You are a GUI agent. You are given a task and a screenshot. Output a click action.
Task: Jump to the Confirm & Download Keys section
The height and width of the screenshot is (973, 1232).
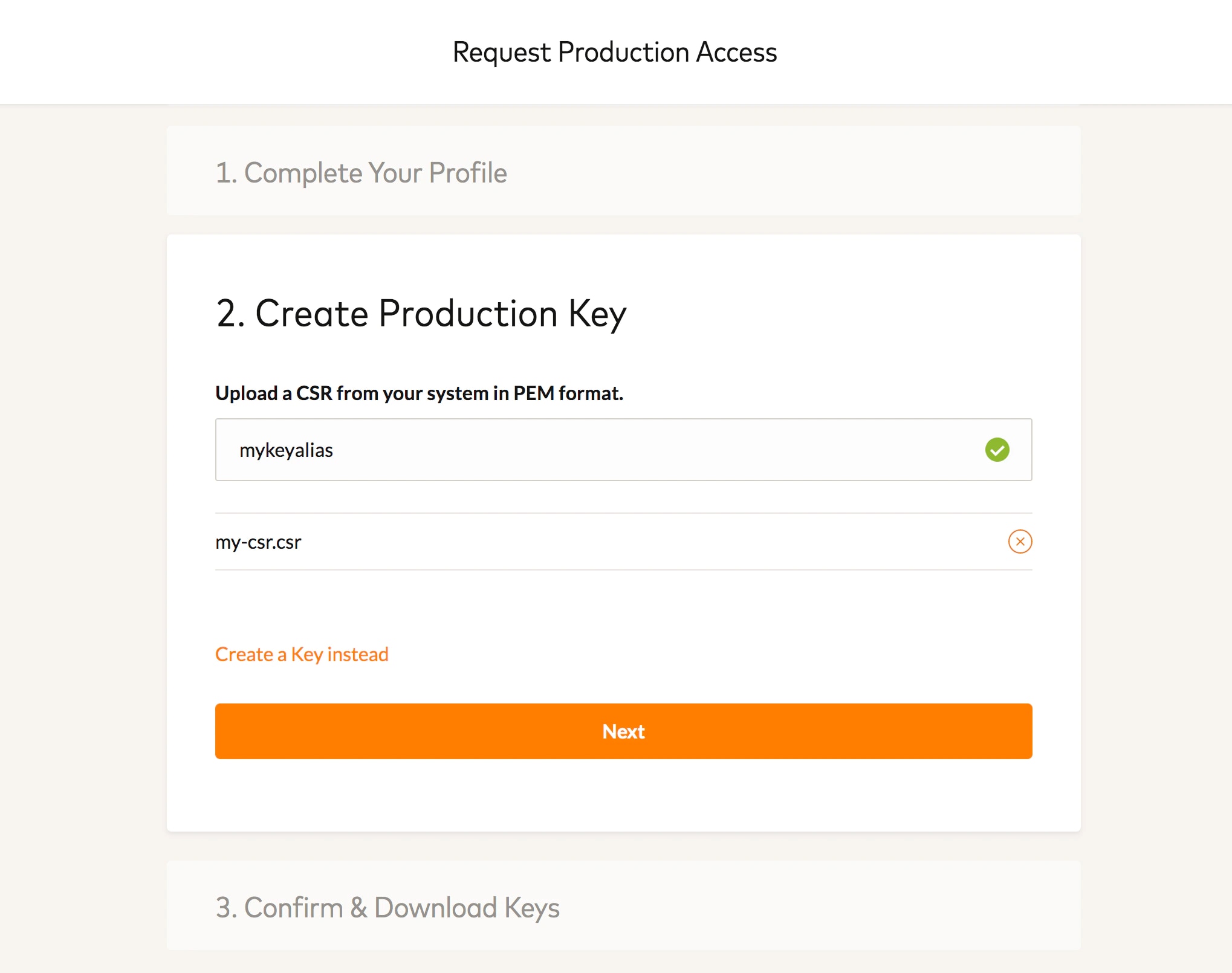[387, 908]
